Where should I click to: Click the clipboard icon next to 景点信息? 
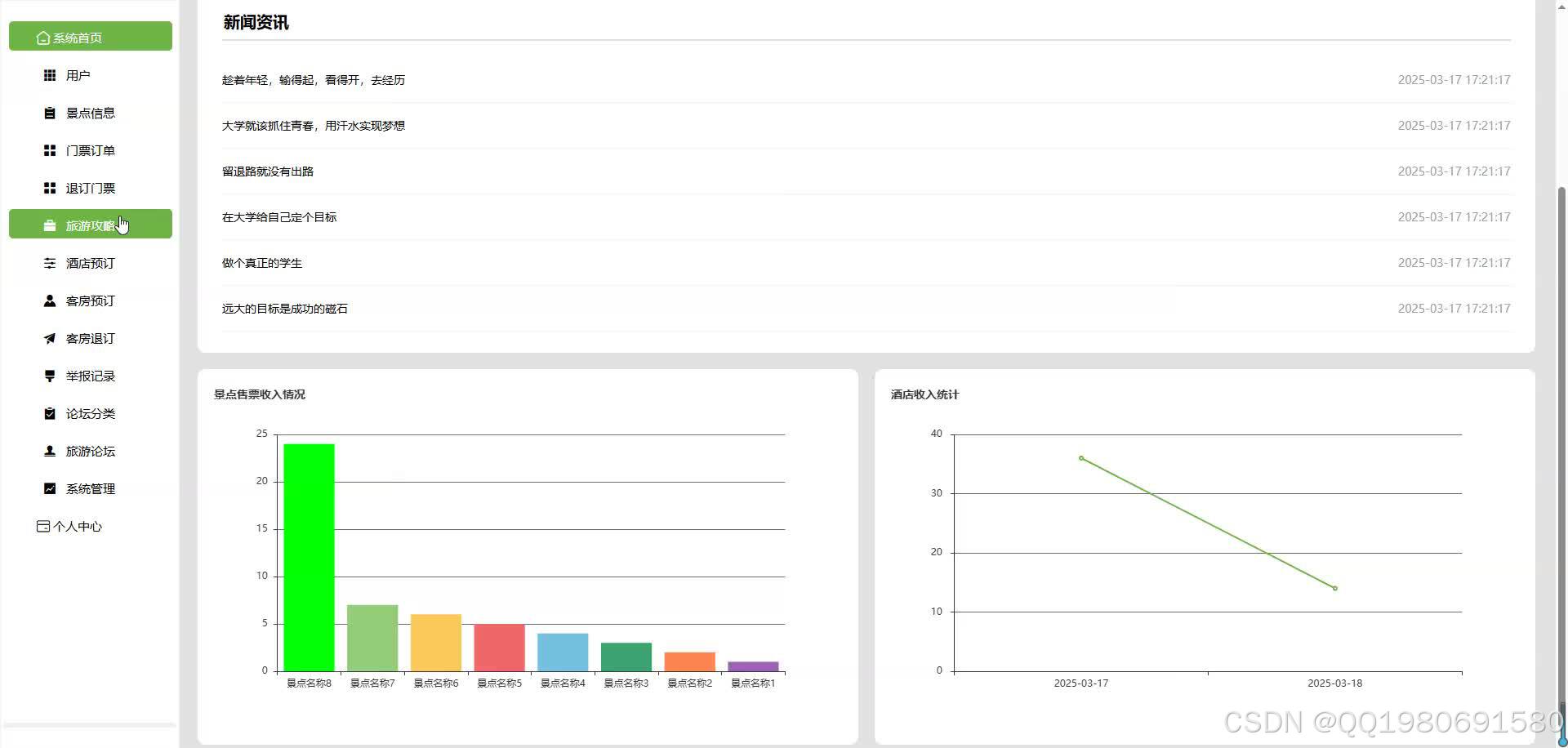[50, 113]
